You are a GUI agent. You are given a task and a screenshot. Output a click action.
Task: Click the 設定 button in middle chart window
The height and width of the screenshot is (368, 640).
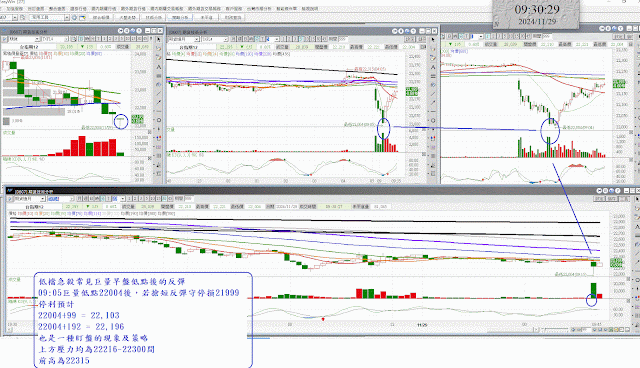click(409, 39)
